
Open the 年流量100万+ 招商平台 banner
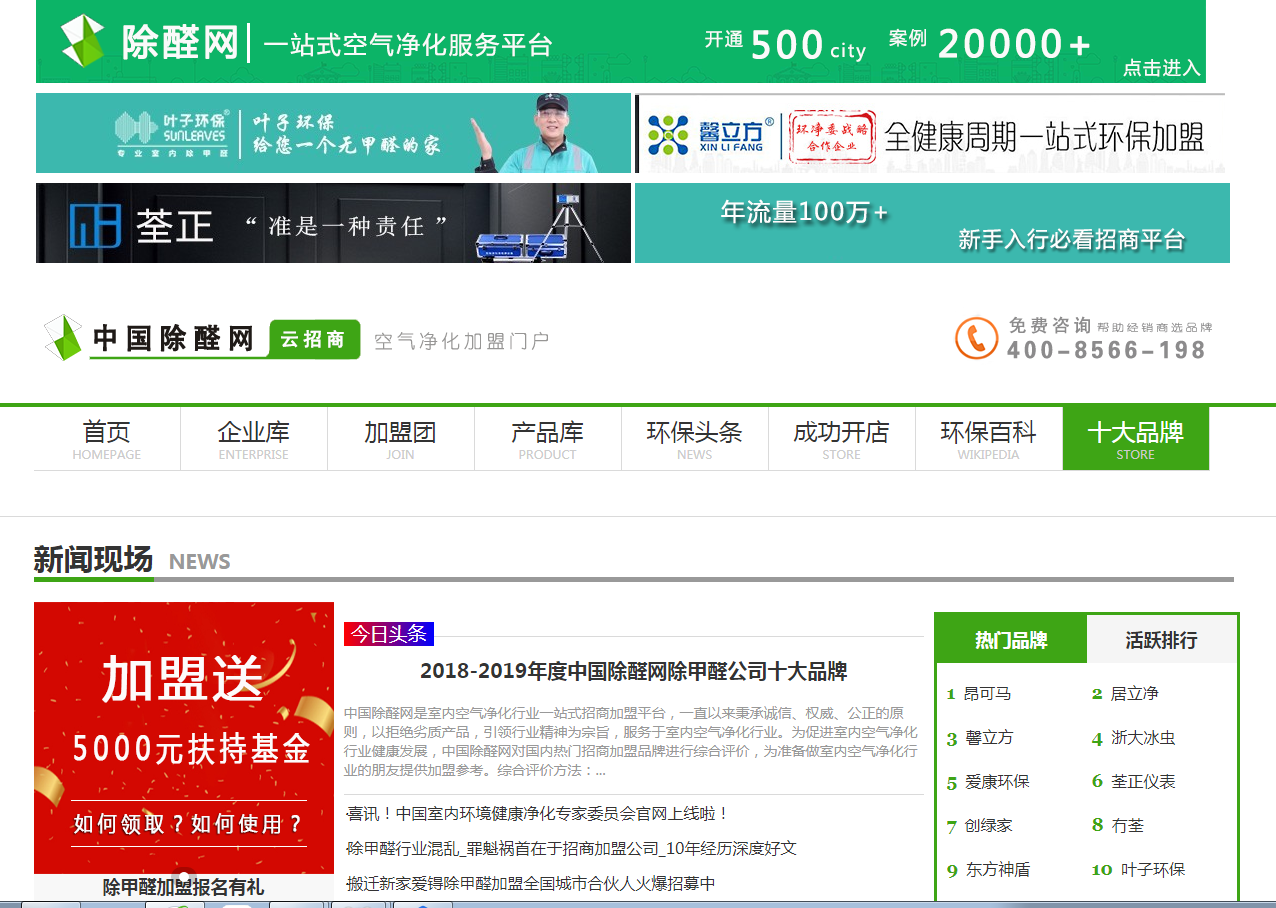[x=932, y=223]
